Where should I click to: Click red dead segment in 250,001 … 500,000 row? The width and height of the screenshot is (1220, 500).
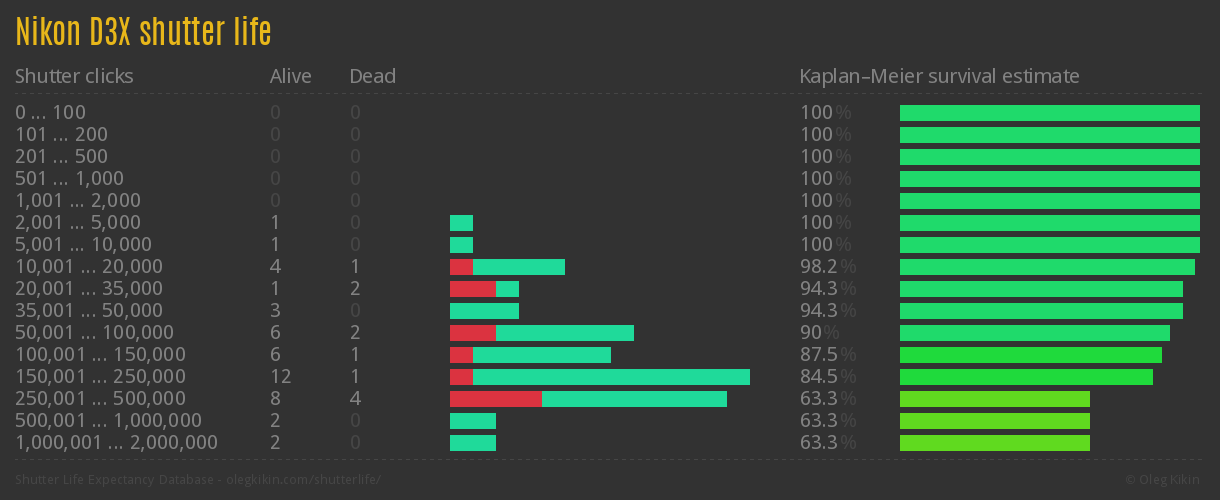[x=495, y=399]
